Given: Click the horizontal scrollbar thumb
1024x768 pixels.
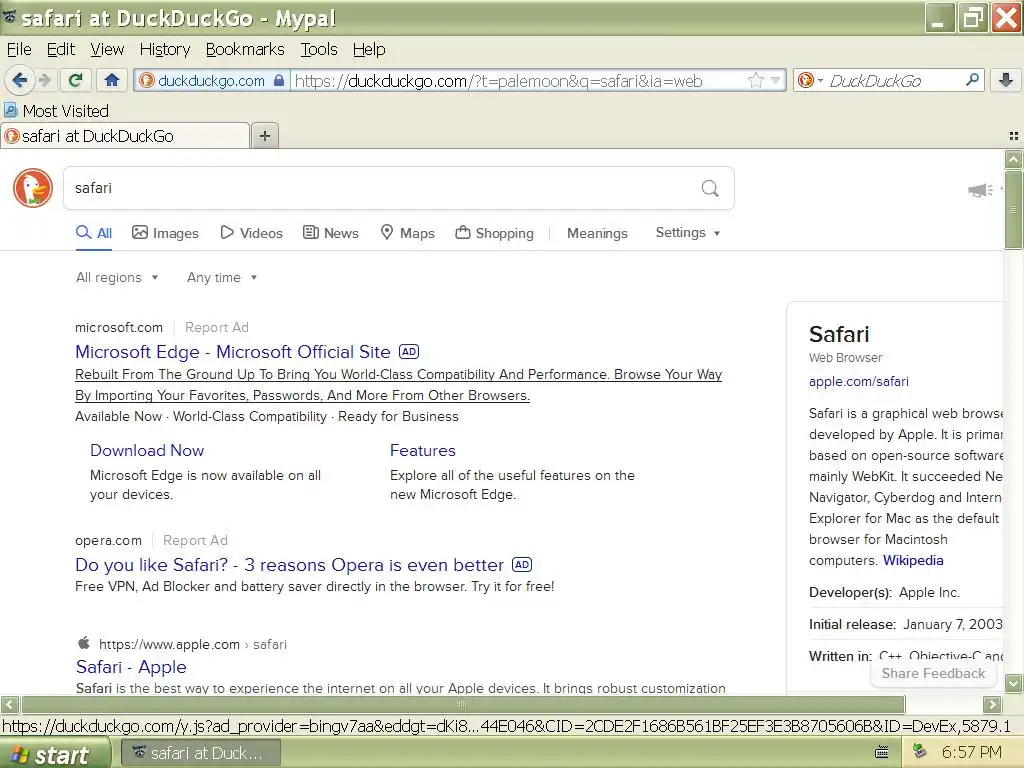Looking at the screenshot, I should coord(463,705).
